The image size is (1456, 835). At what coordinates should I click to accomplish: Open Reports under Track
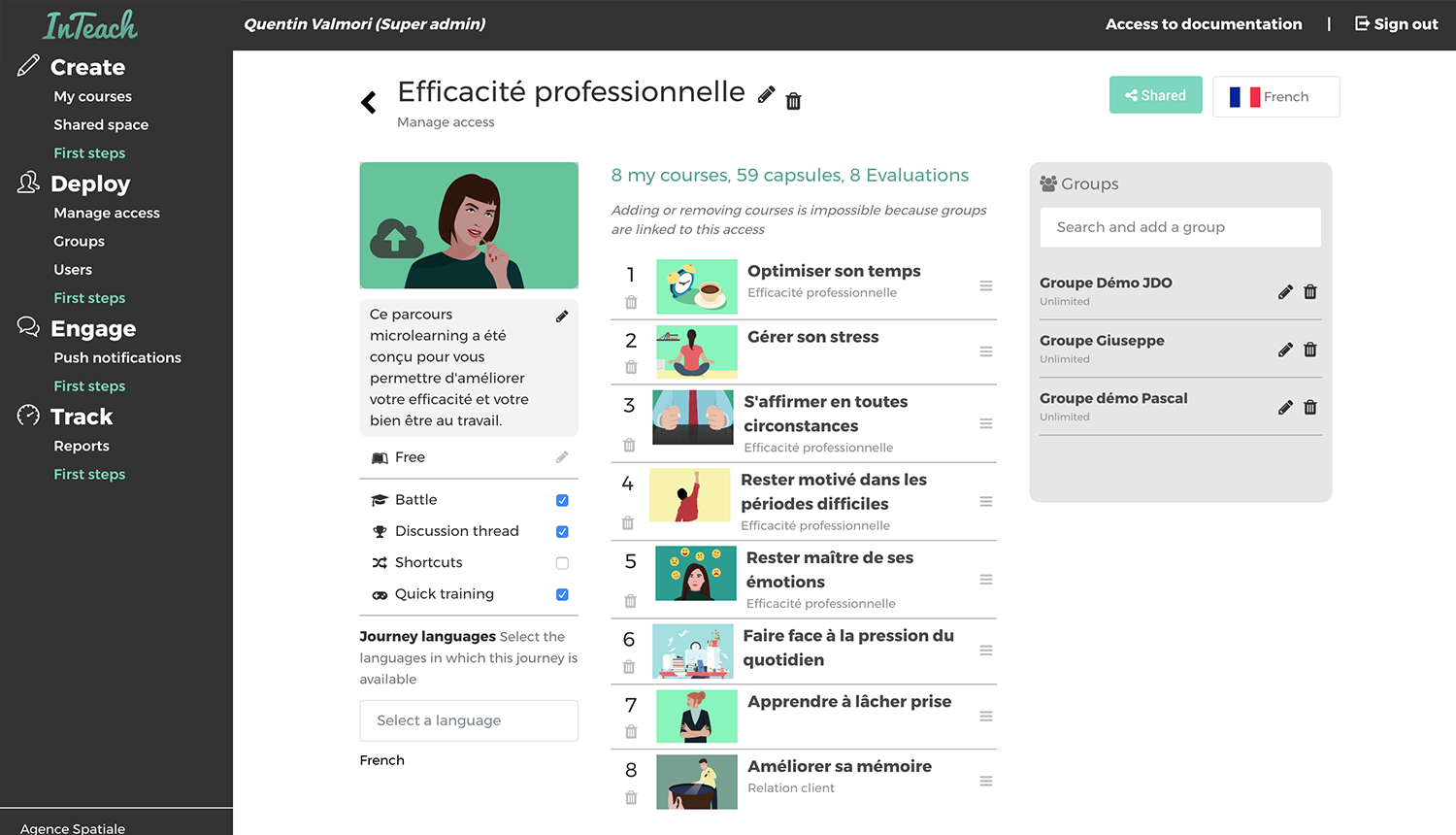click(82, 446)
